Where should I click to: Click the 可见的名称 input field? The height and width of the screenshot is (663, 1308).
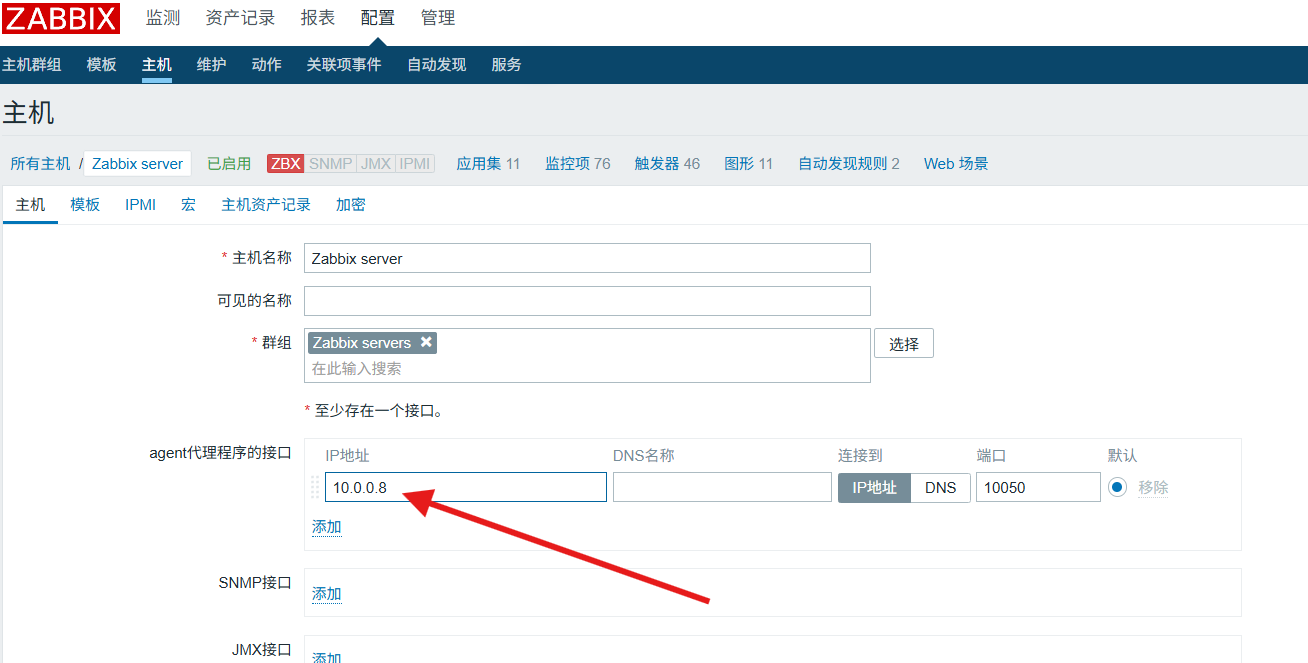tap(587, 301)
